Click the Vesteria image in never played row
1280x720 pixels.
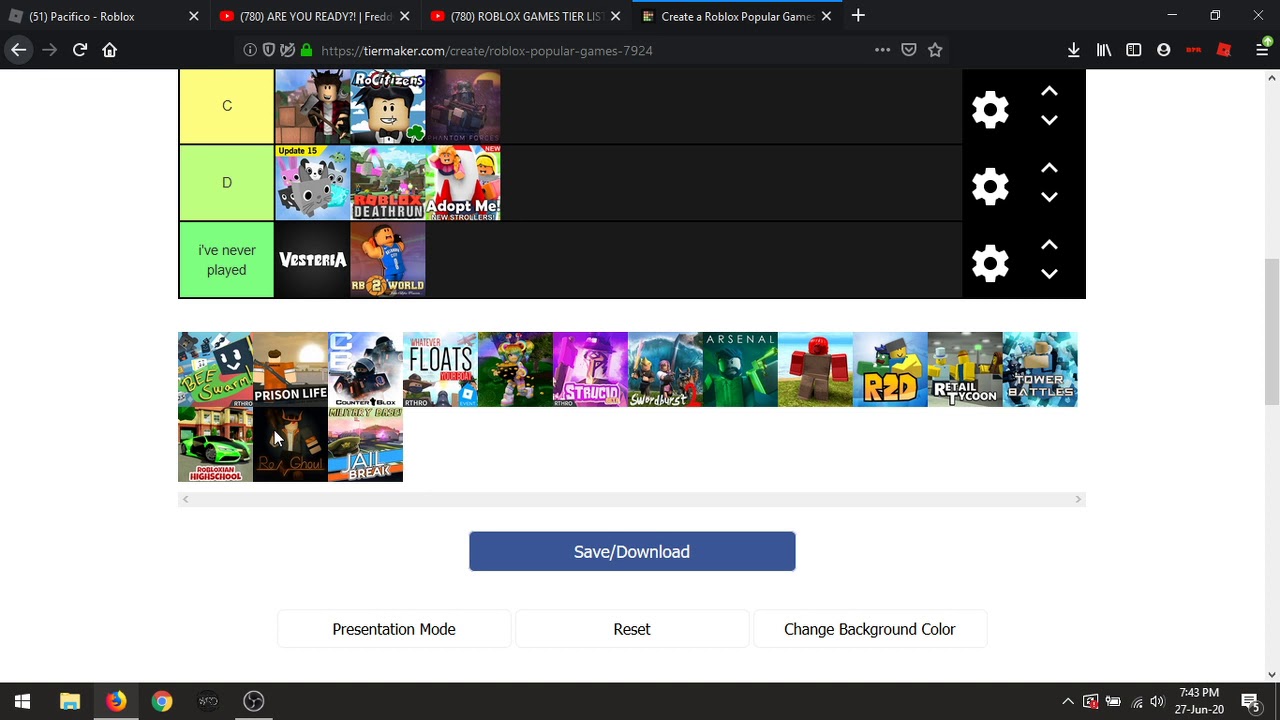312,260
